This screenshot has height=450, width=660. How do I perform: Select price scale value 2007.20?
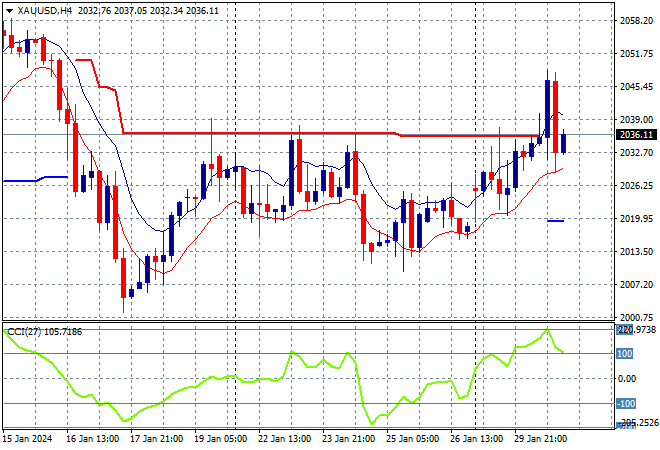coord(636,285)
